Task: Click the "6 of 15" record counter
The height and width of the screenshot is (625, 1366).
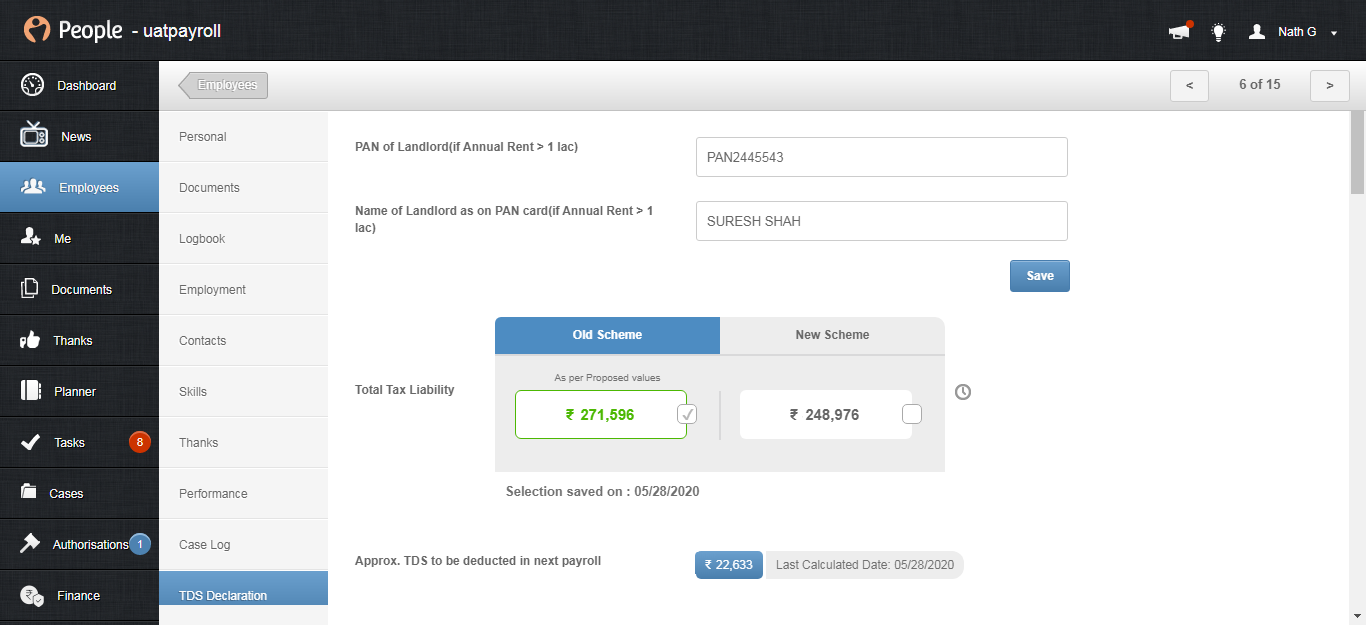Action: tap(1259, 85)
